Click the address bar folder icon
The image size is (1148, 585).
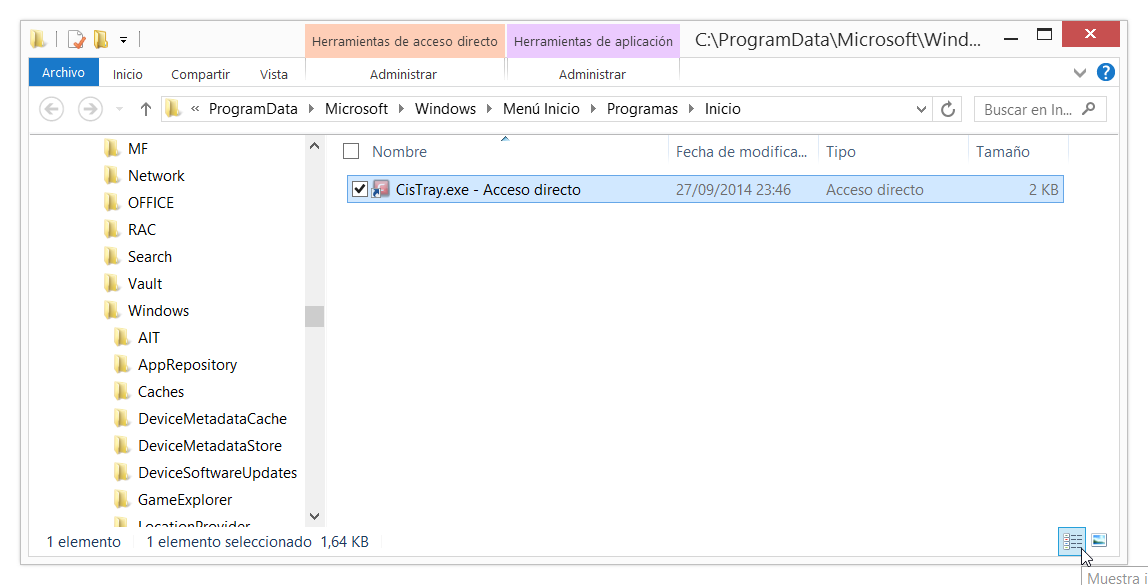pyautogui.click(x=173, y=109)
